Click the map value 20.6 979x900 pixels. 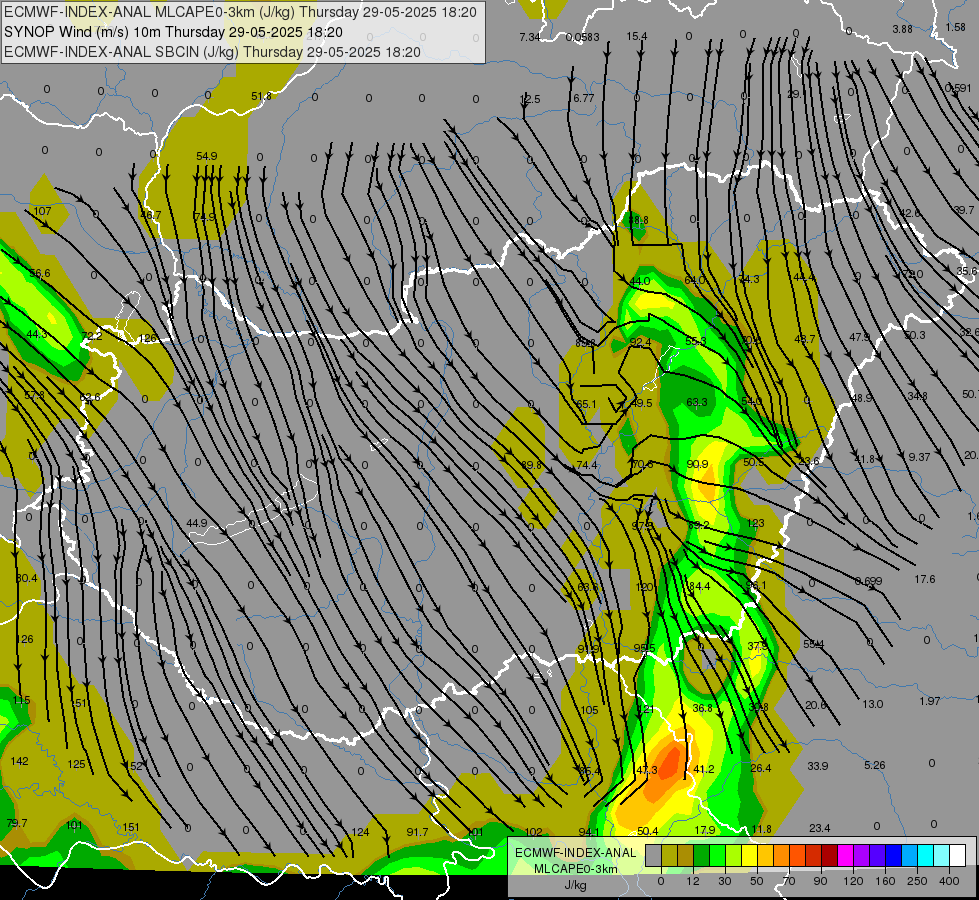(815, 705)
